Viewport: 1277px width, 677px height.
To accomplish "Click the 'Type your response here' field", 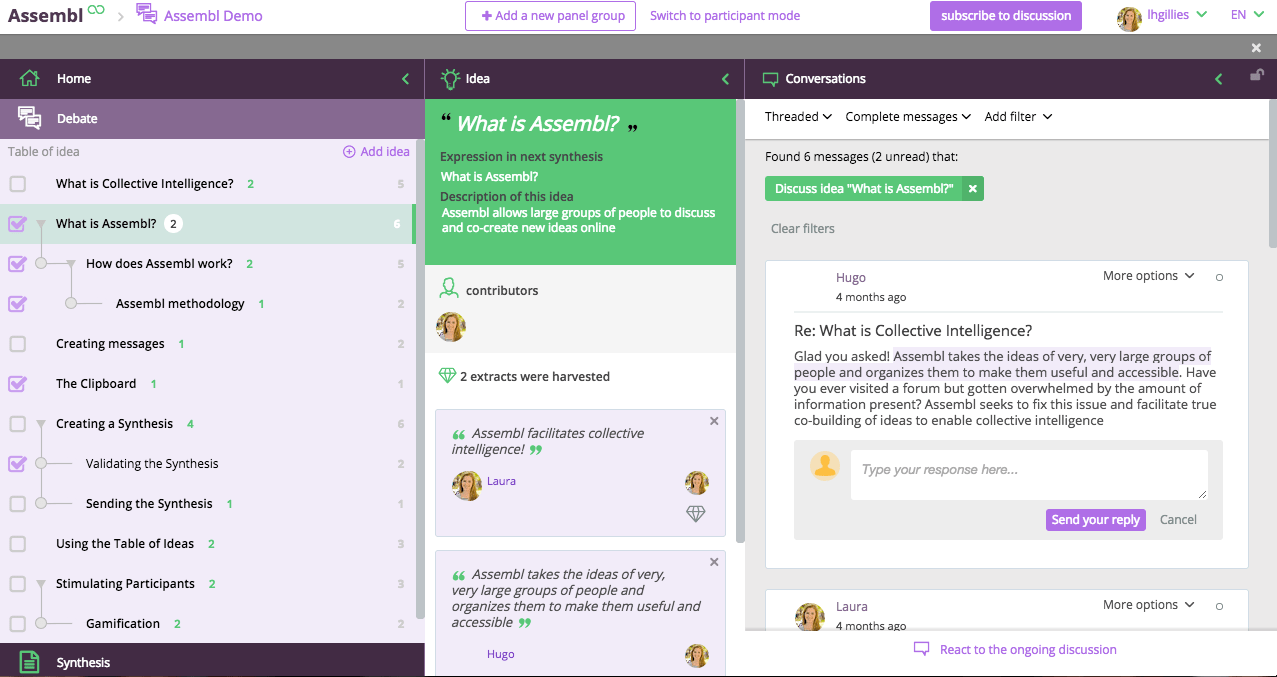I will (1029, 475).
